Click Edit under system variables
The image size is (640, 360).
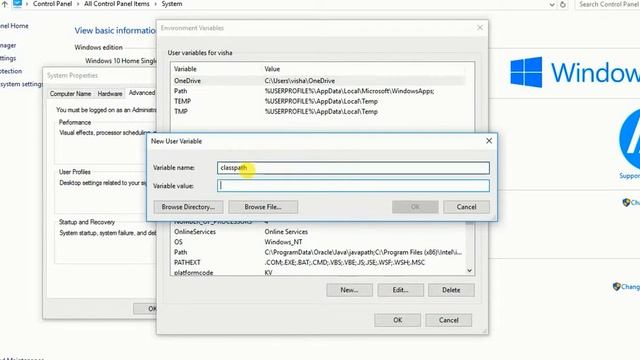(400, 290)
